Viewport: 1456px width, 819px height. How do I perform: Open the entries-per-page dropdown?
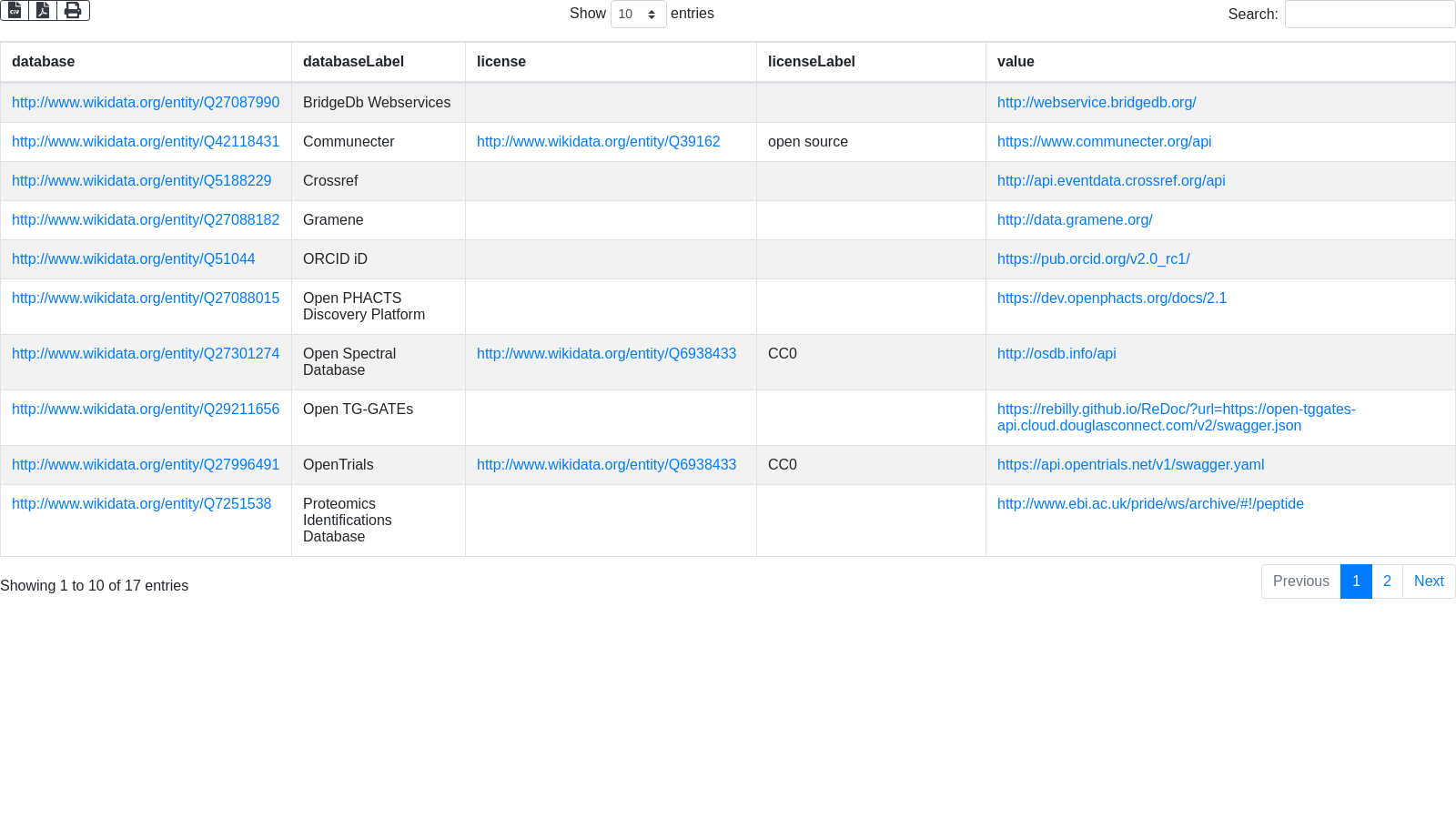tap(638, 14)
